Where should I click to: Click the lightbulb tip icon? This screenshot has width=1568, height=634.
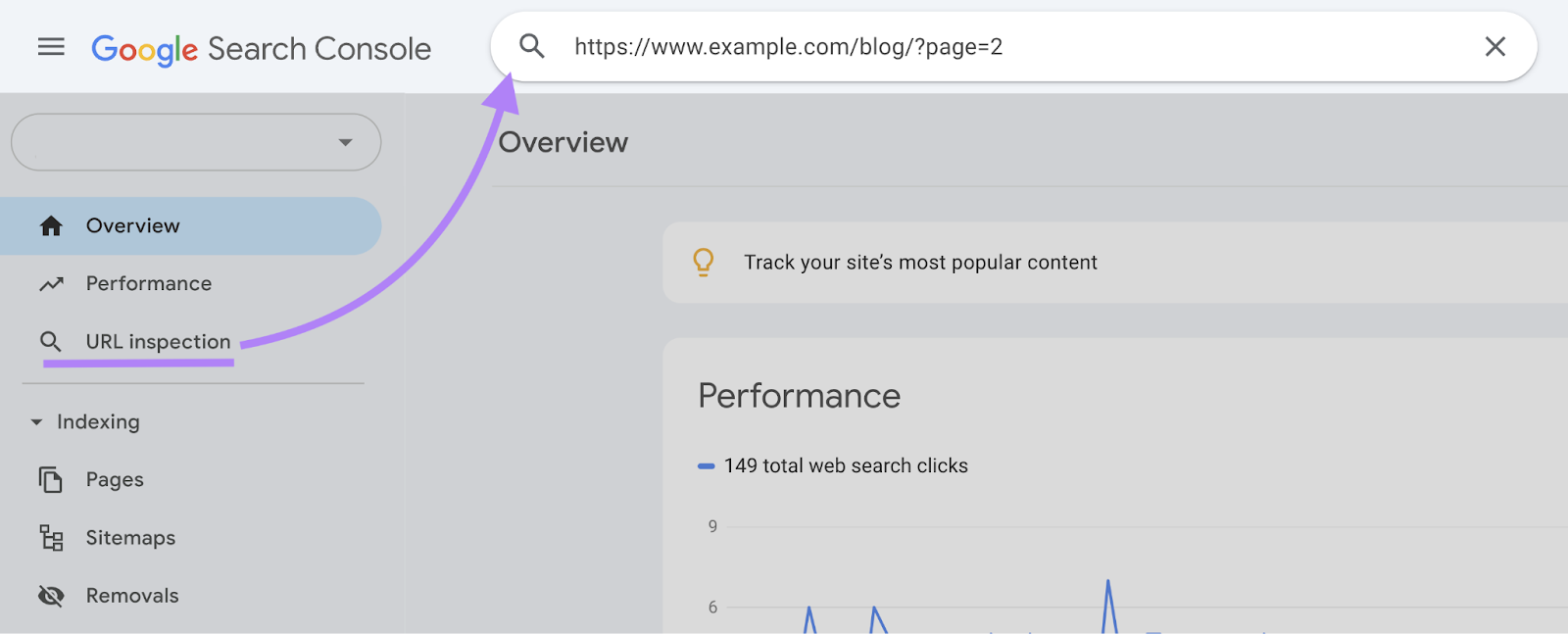coord(703,262)
